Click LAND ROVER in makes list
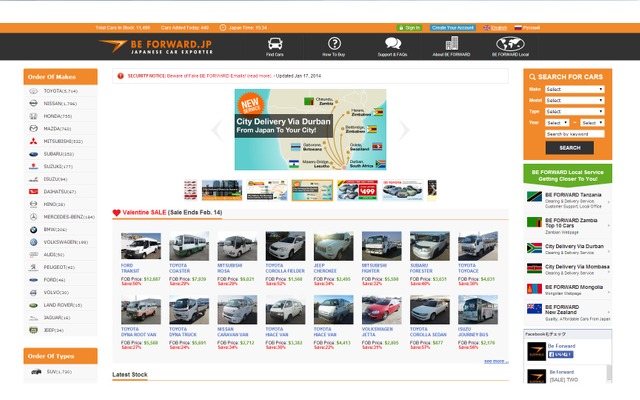The height and width of the screenshot is (400, 640). click(62, 305)
